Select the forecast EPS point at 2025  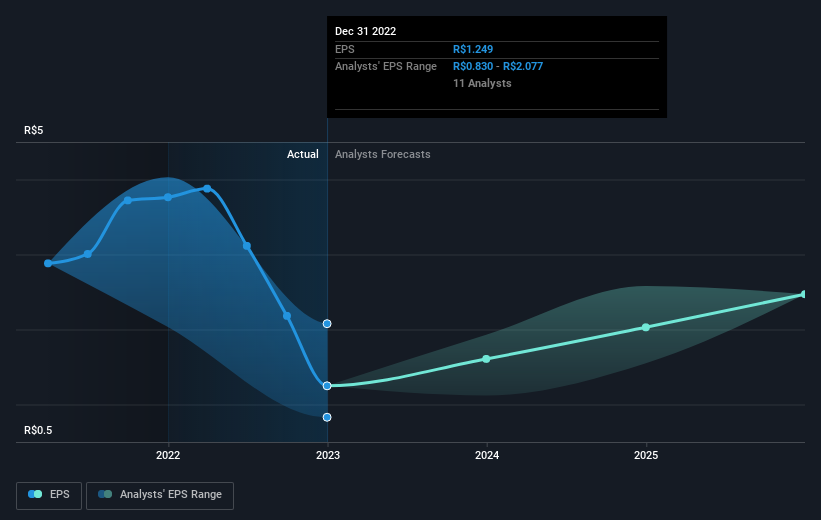click(646, 327)
